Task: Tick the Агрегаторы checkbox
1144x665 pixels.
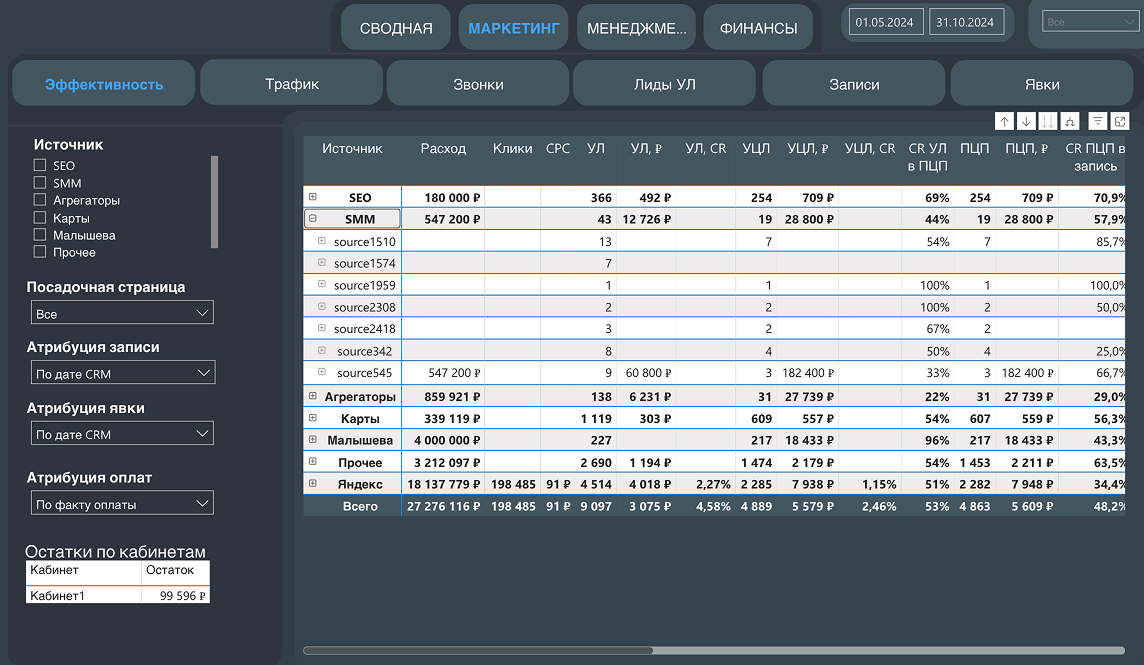Action: pyautogui.click(x=40, y=201)
